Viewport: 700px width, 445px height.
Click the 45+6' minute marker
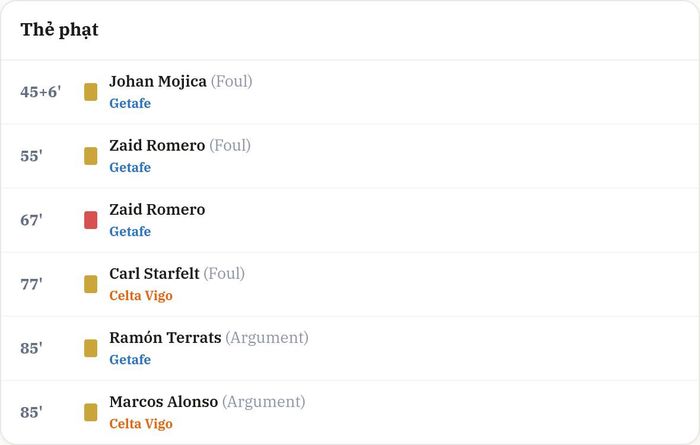[x=41, y=92]
